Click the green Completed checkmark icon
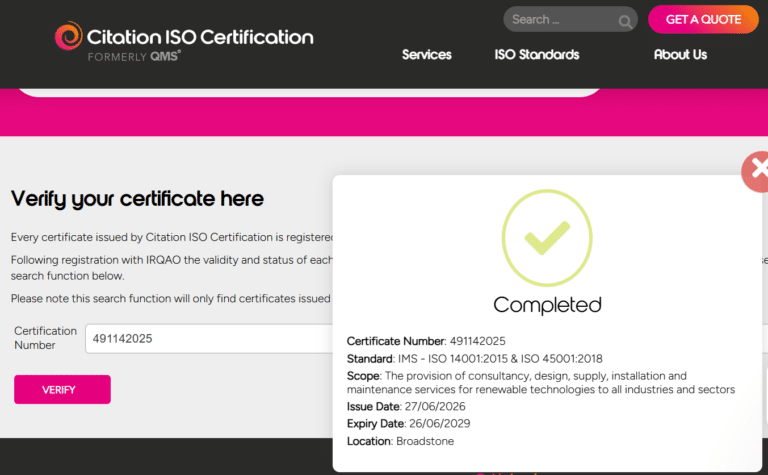 coord(547,238)
